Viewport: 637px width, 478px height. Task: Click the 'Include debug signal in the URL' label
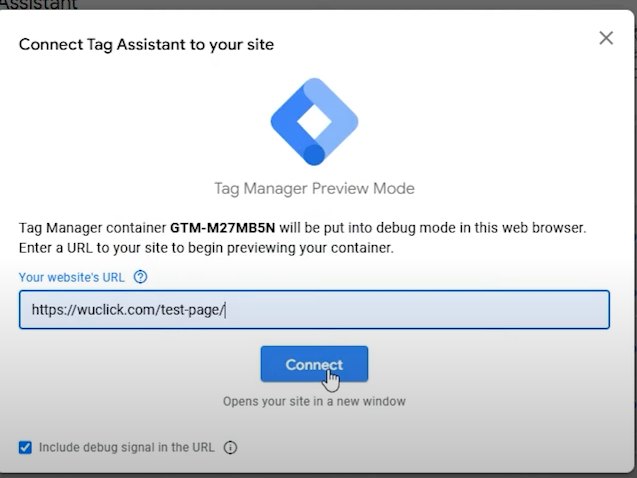point(126,447)
